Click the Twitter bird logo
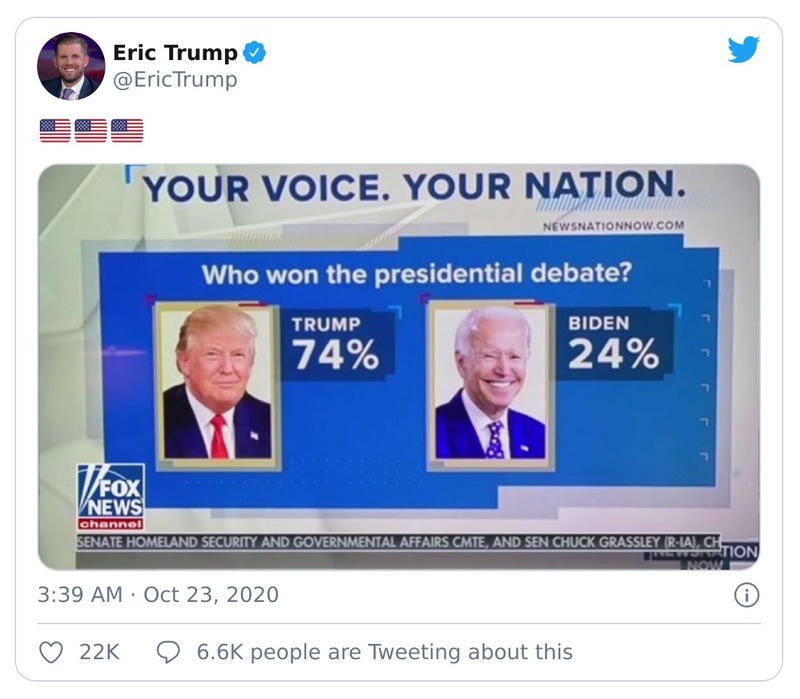 pos(744,48)
